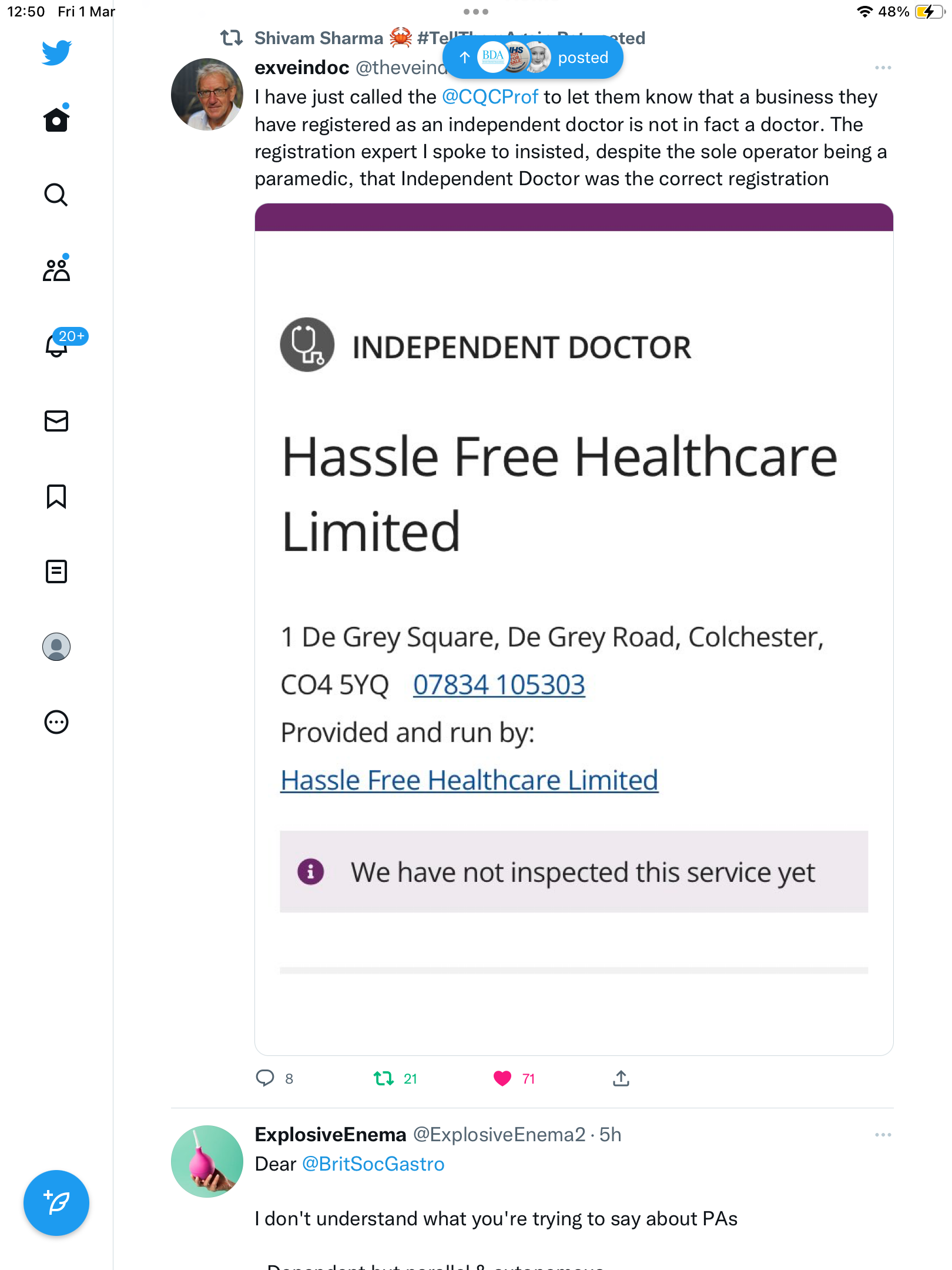952x1270 pixels.
Task: Open the More circle menu in sidebar
Action: pos(56,722)
